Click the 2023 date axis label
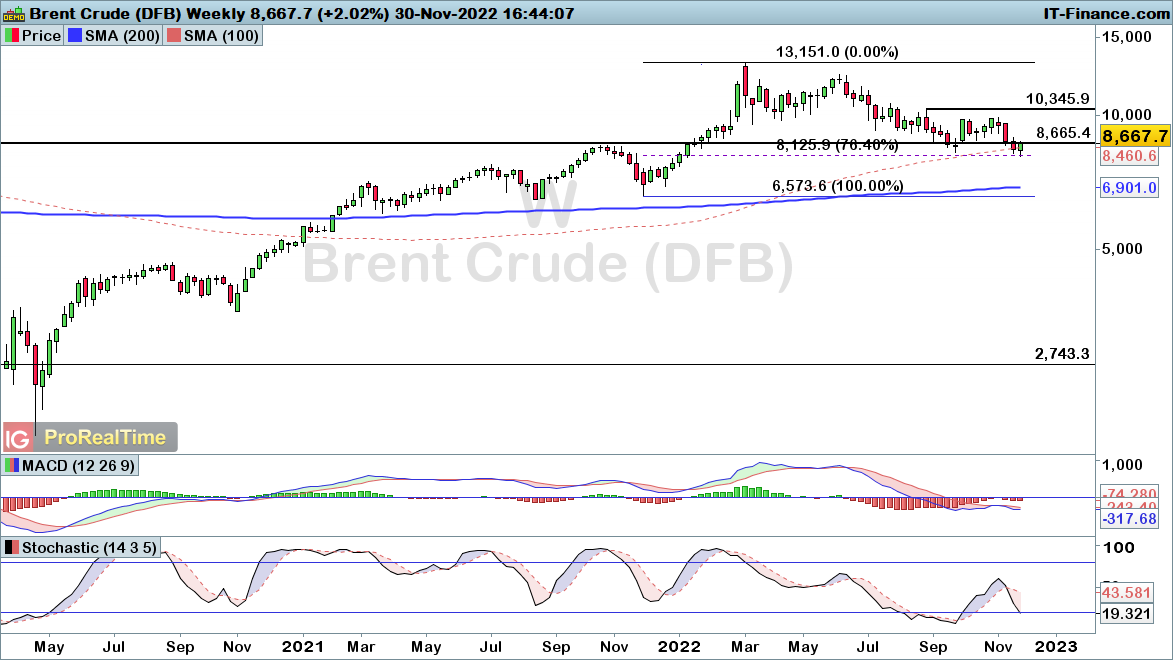 pos(1057,647)
